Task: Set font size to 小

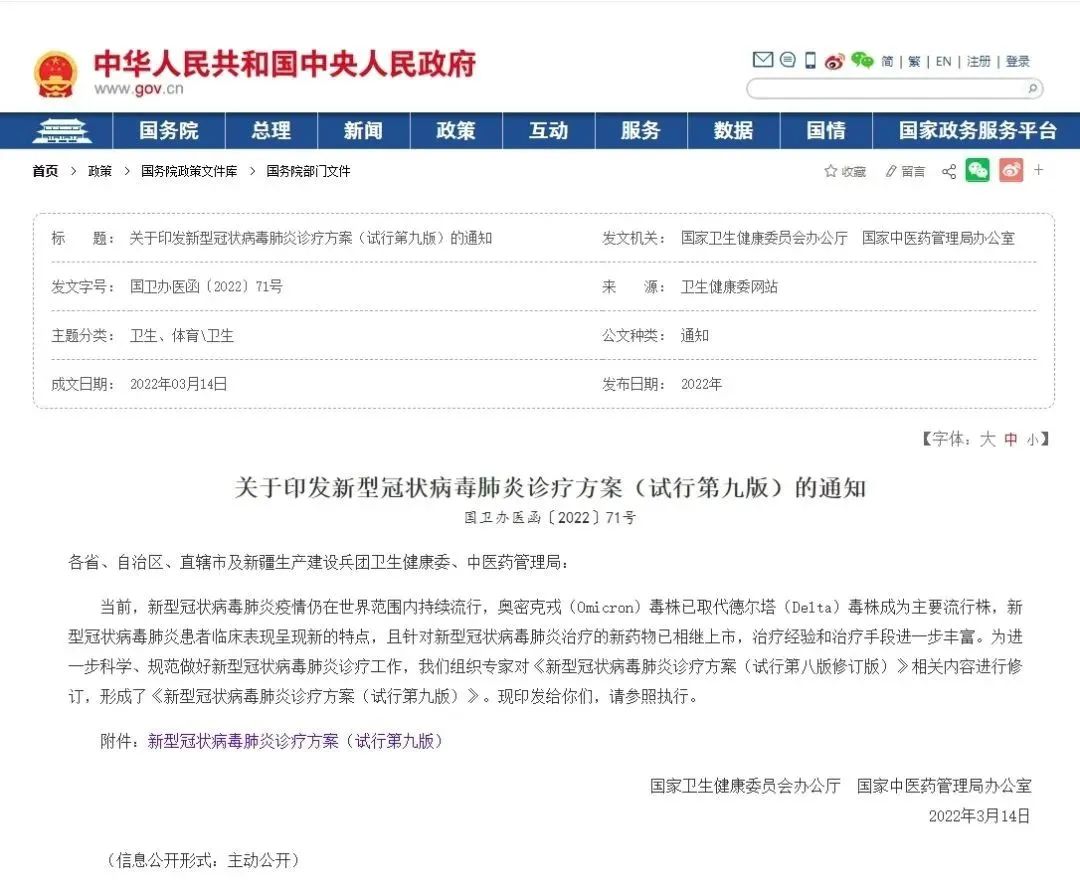Action: point(1032,440)
